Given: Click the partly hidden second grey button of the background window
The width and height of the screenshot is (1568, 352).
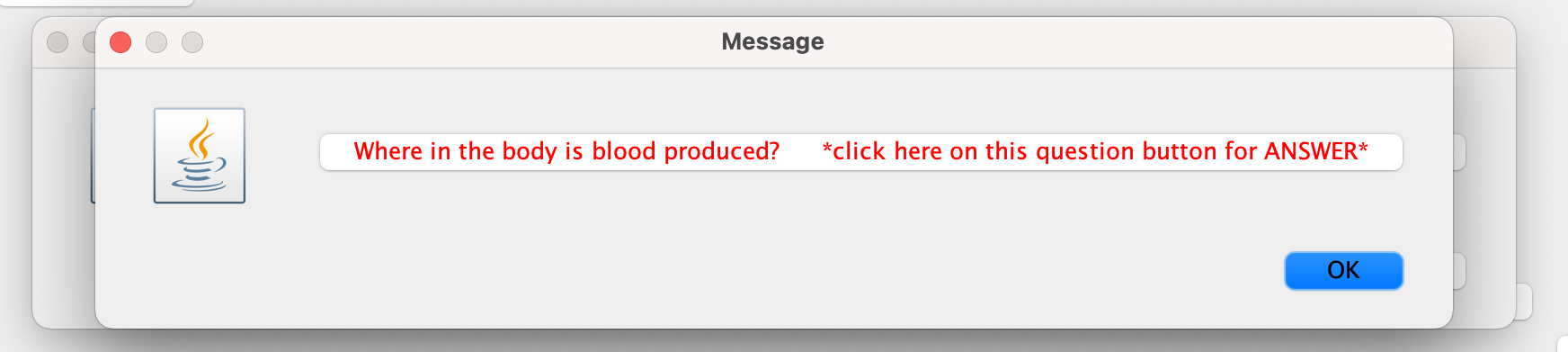Looking at the screenshot, I should click(88, 42).
